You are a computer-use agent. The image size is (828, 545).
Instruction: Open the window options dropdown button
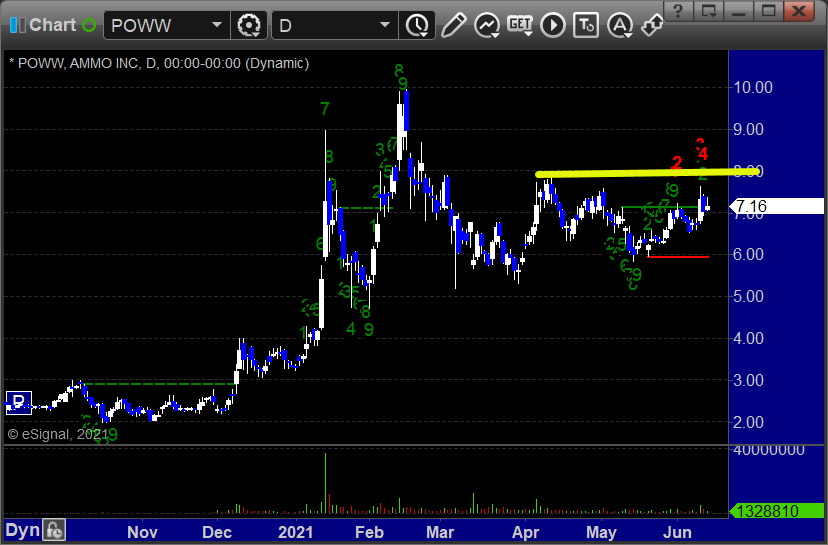[x=709, y=10]
